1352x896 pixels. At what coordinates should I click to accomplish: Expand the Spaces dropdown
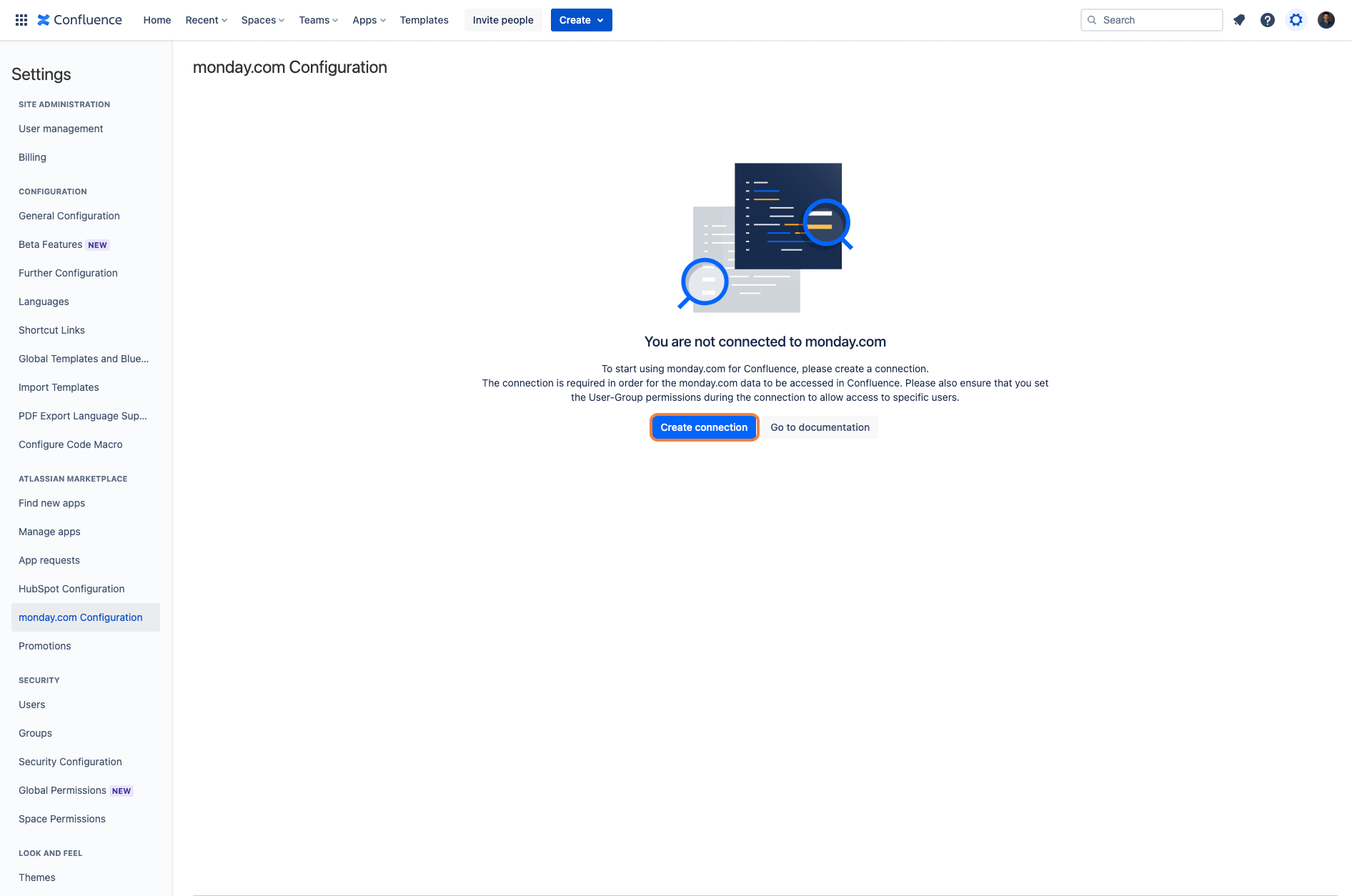[x=263, y=20]
